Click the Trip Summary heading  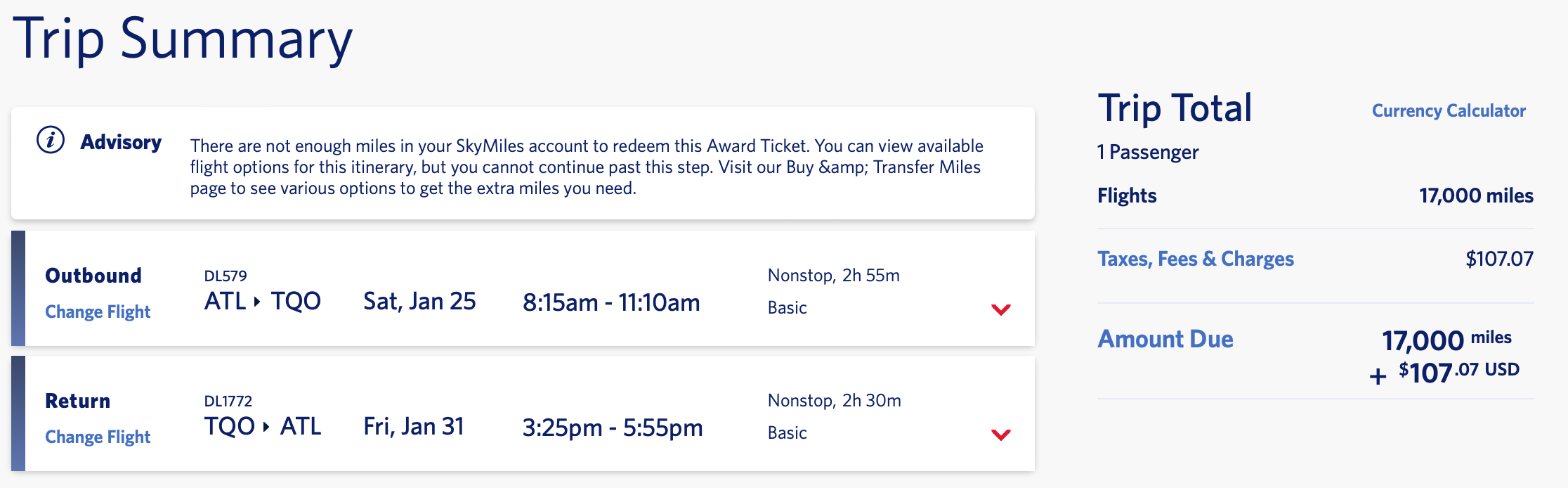click(183, 39)
